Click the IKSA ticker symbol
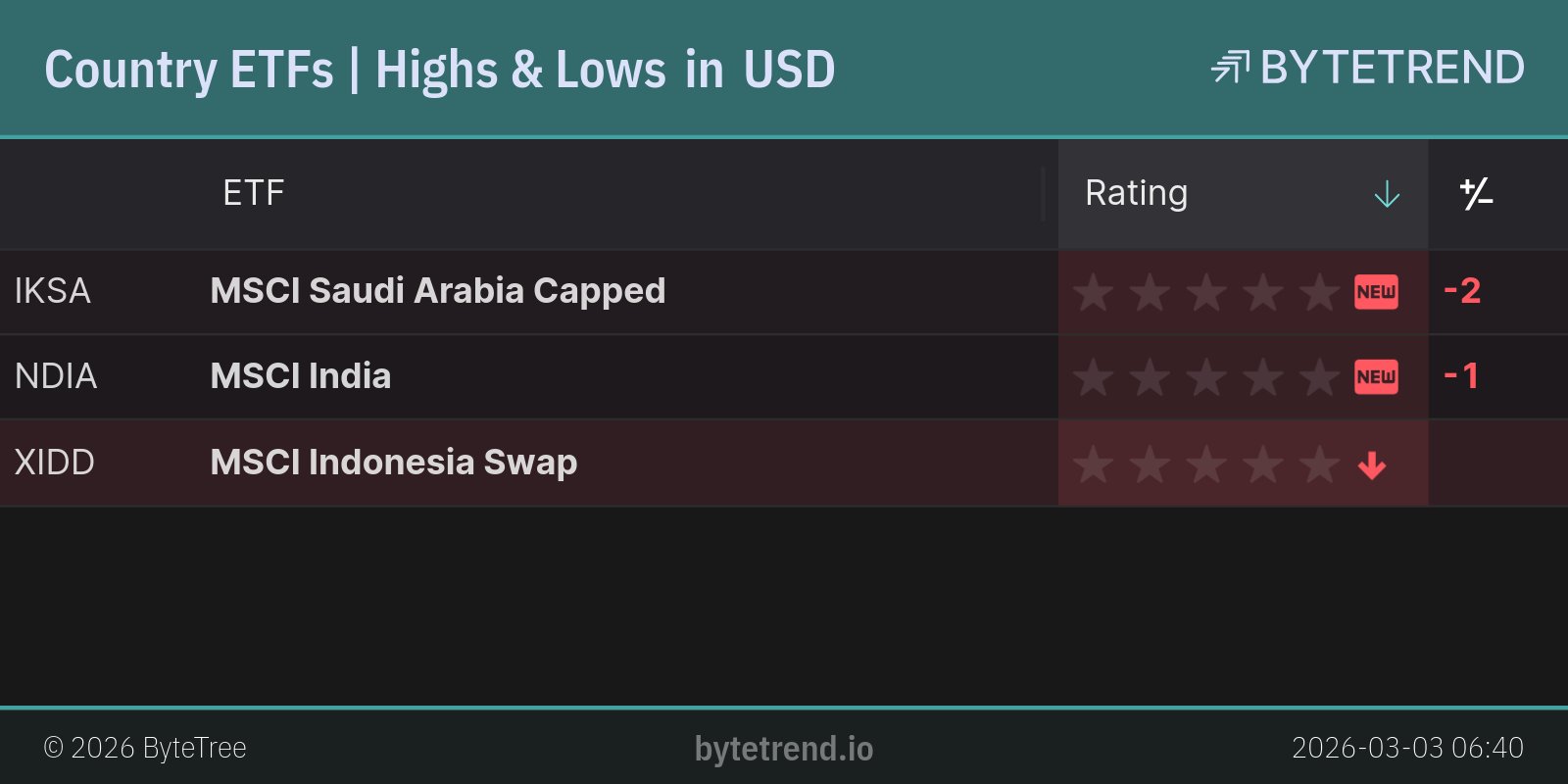1568x784 pixels. [52, 291]
